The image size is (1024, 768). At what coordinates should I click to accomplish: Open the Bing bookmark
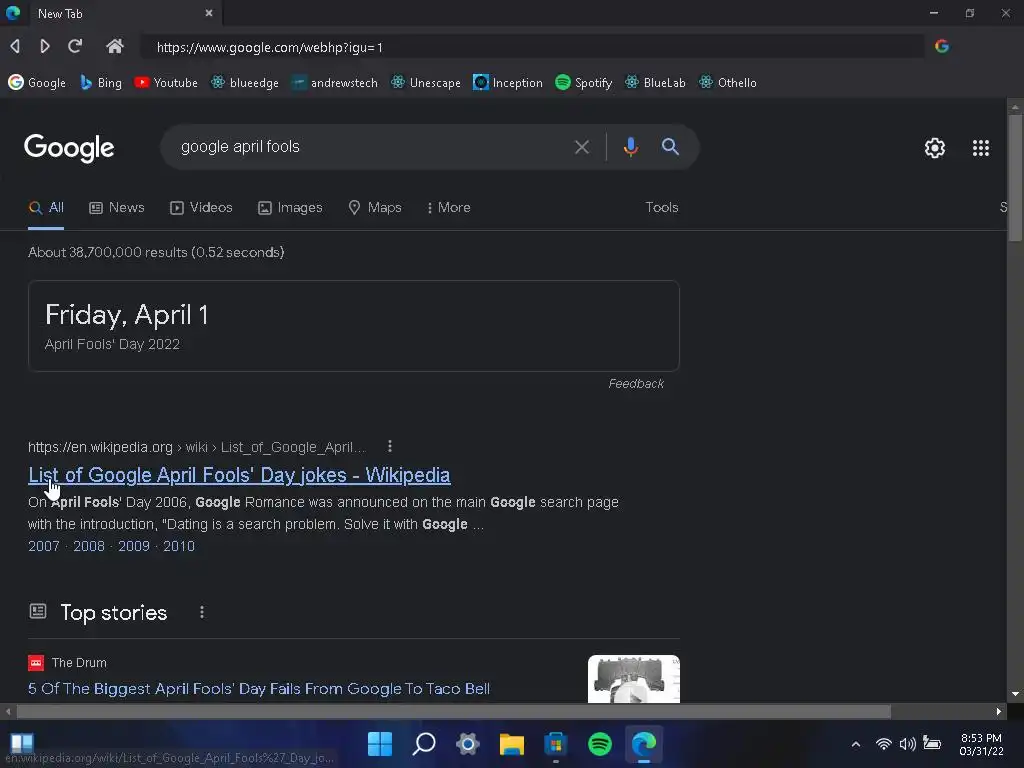click(101, 83)
